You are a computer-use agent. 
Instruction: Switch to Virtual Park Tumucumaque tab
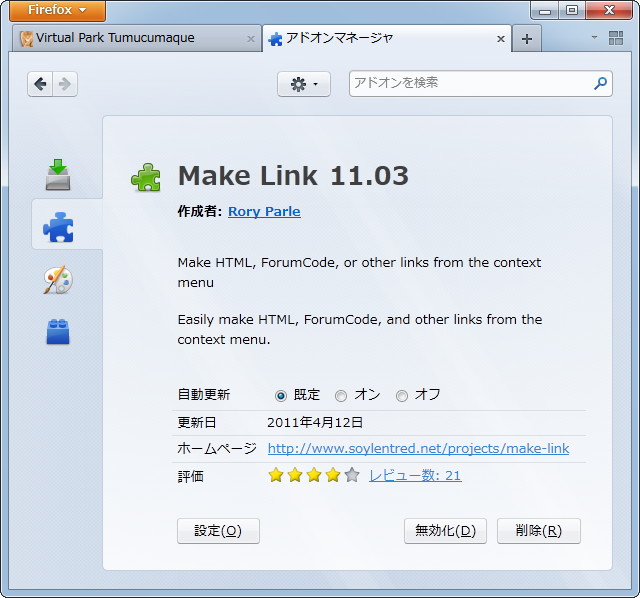137,38
